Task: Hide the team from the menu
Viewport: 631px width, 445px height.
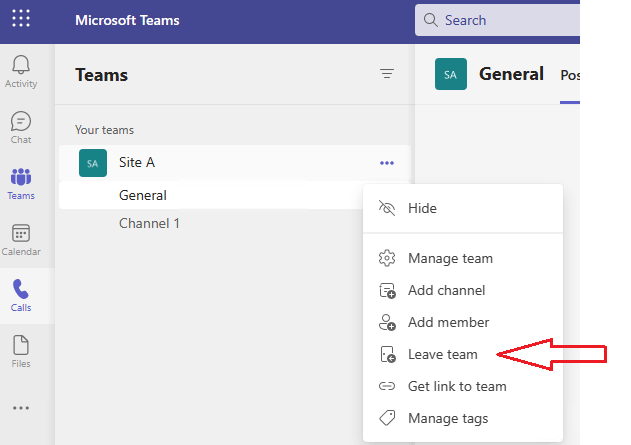Action: tap(422, 208)
